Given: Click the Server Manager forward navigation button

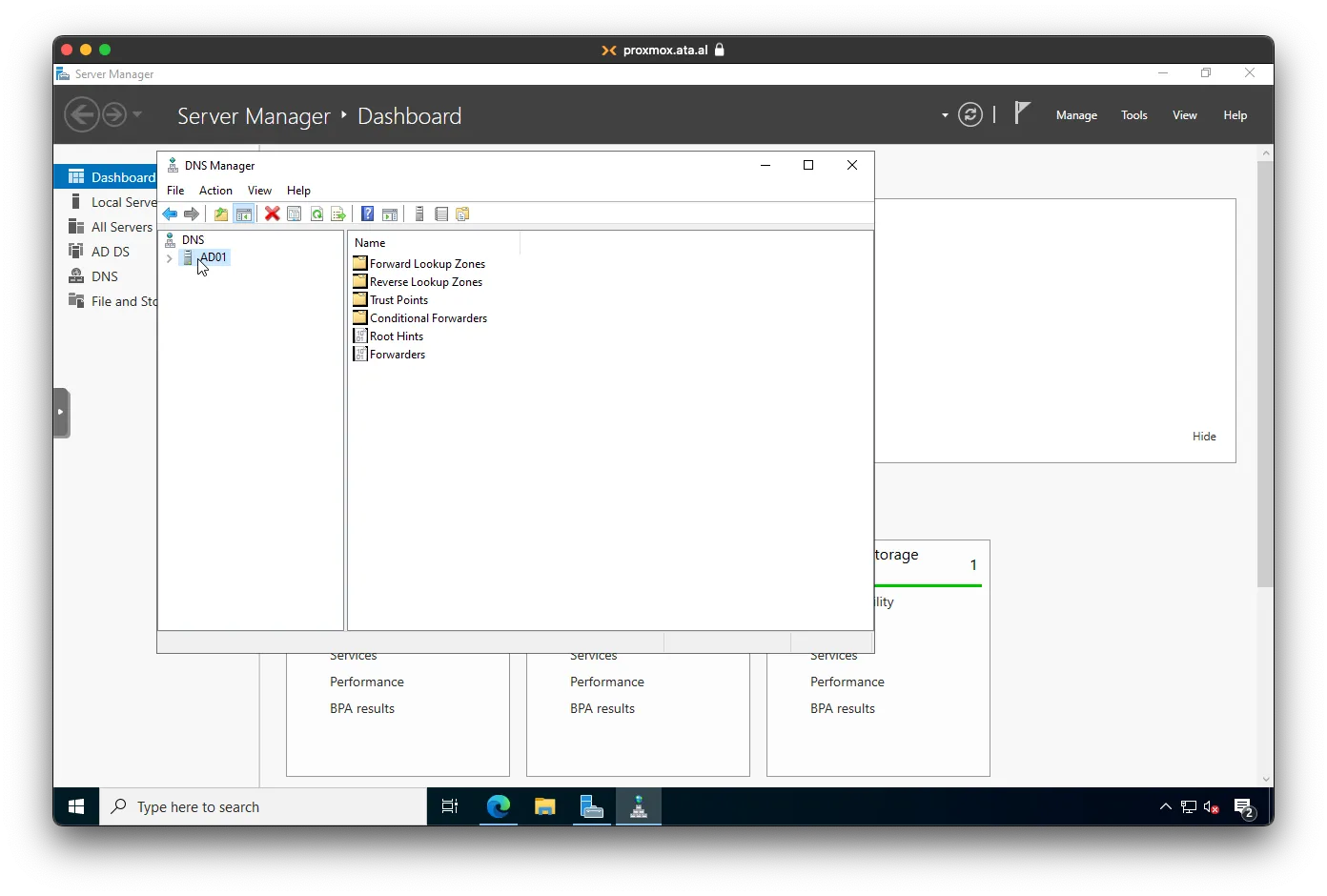Looking at the screenshot, I should pyautogui.click(x=113, y=115).
